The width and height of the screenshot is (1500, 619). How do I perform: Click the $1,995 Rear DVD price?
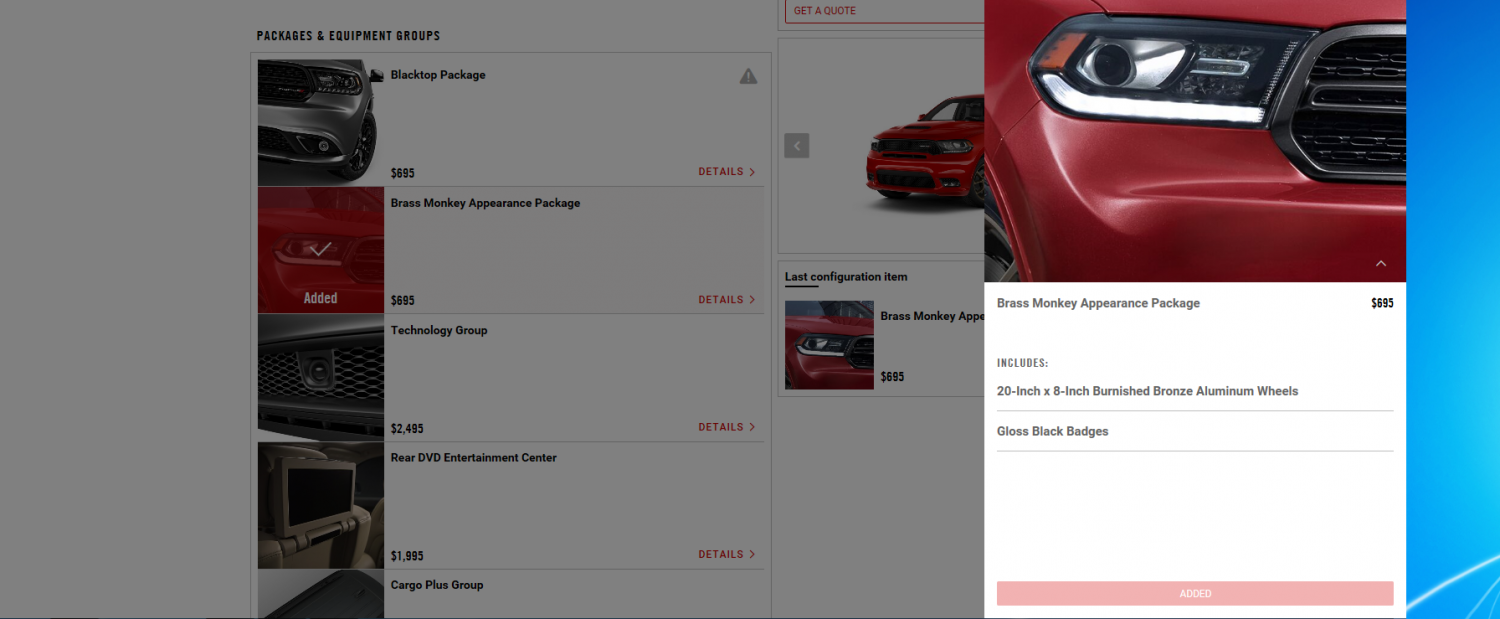point(407,556)
